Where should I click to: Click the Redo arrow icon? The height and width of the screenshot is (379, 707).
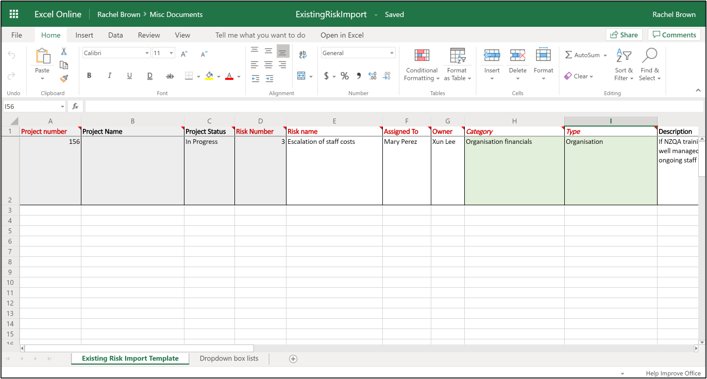pos(11,76)
